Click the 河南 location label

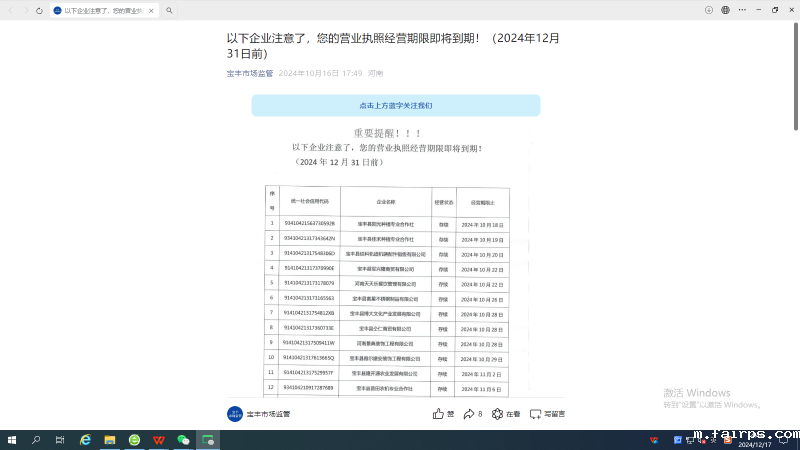376,73
